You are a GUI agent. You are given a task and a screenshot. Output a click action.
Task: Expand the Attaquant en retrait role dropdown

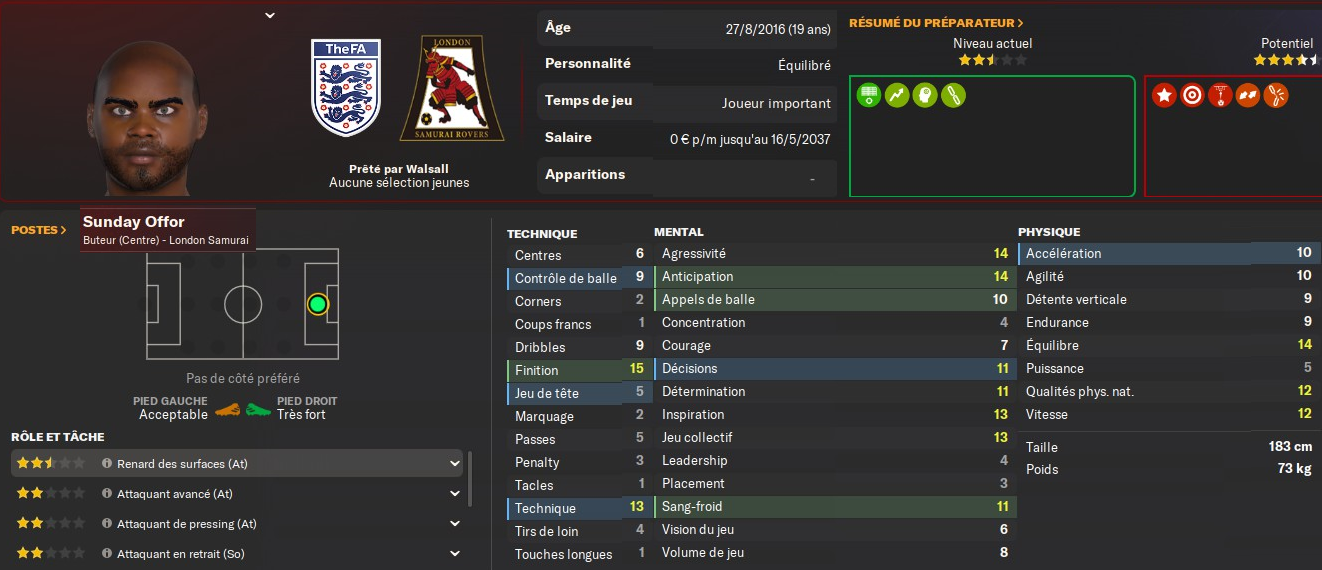pyautogui.click(x=455, y=554)
